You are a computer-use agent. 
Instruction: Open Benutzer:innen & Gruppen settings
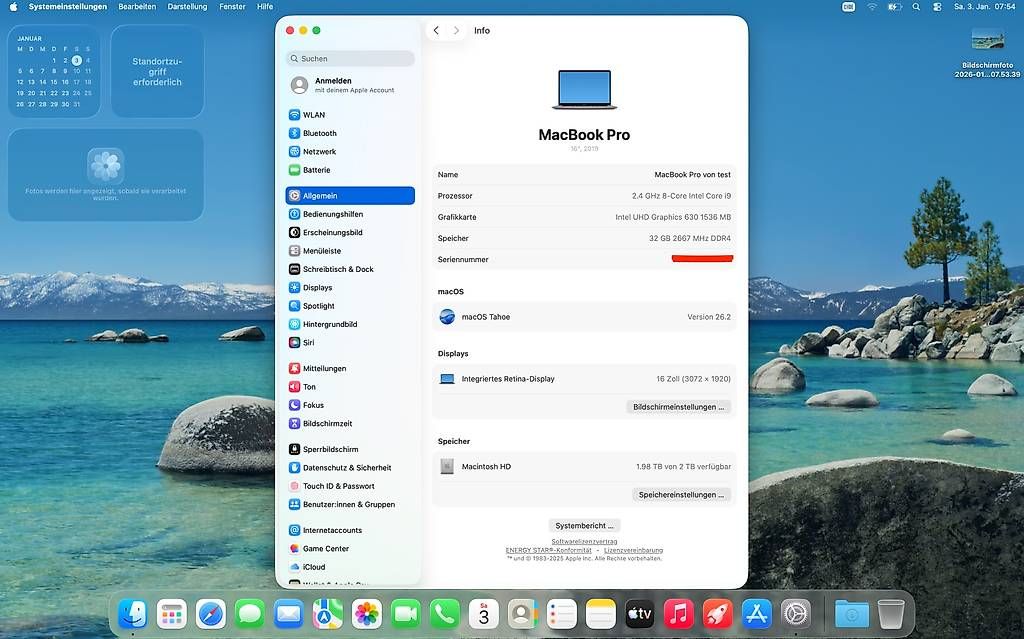(x=350, y=504)
